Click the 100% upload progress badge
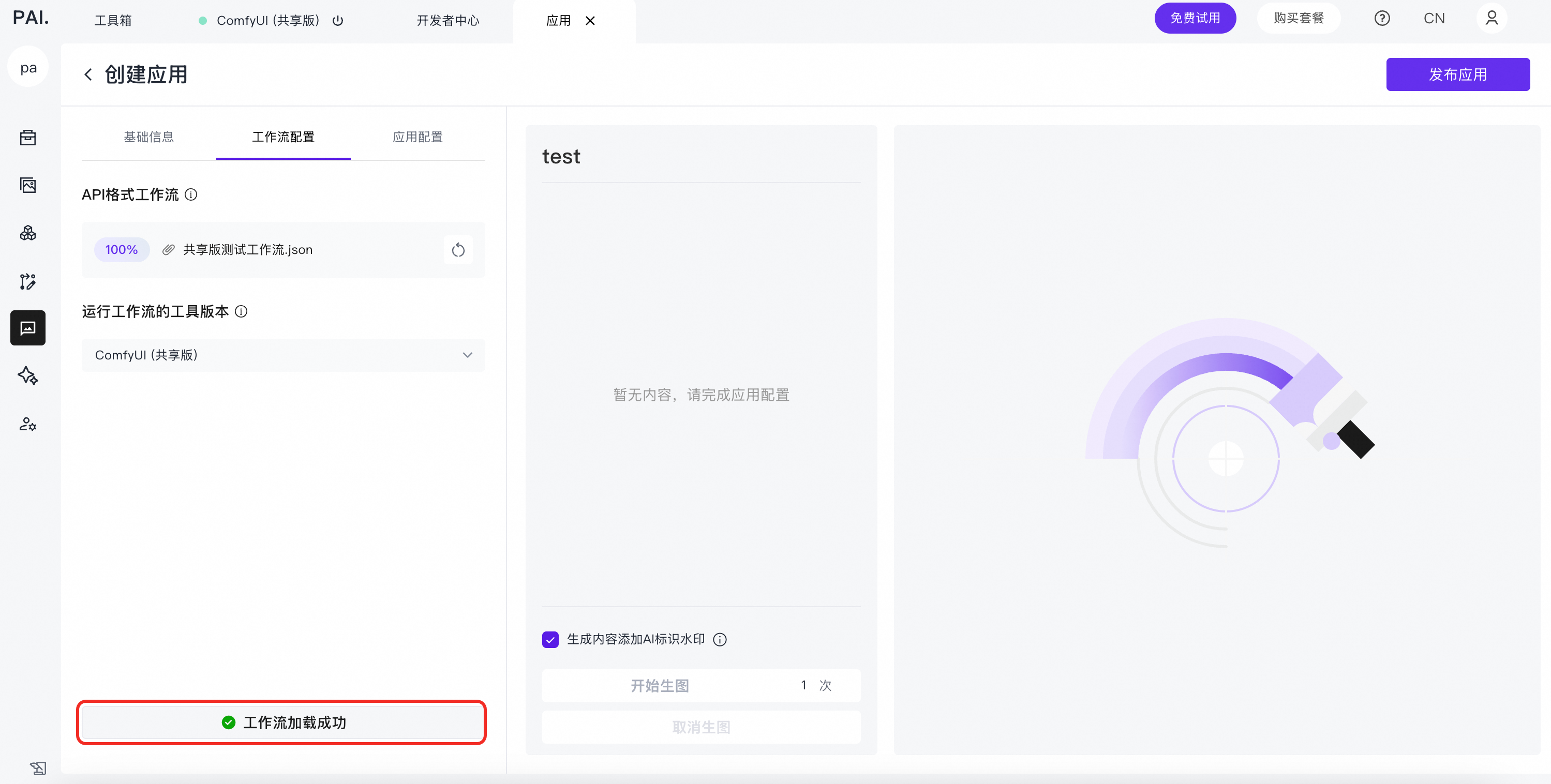Viewport: 1551px width, 784px height. tap(122, 250)
